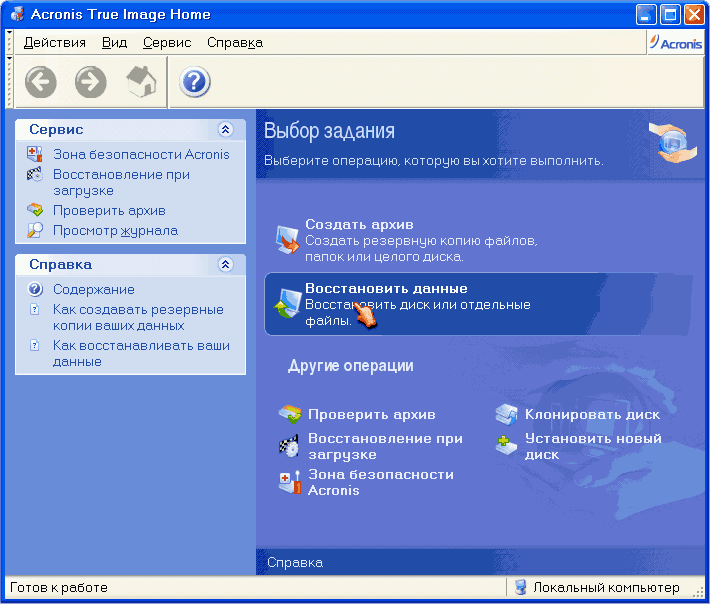Click the Готов к работе status text
Screen dimensions: 710x604
tap(59, 587)
